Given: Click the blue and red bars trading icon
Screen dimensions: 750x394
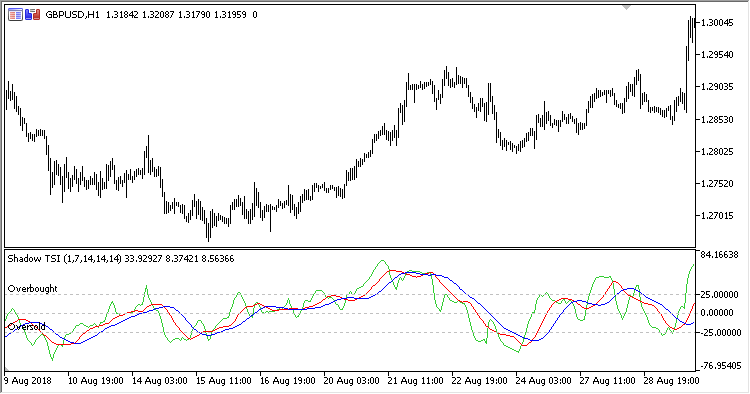Looking at the screenshot, I should pyautogui.click(x=33, y=15).
